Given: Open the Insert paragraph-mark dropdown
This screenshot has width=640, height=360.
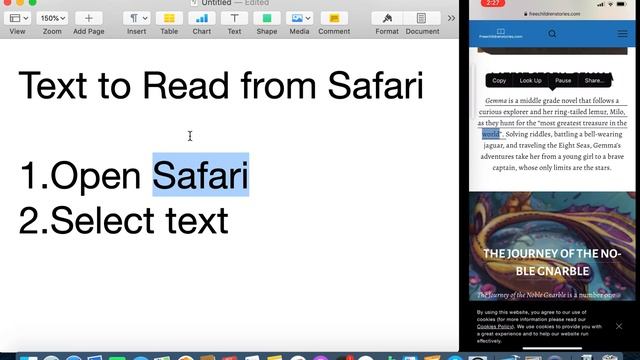Looking at the screenshot, I should pos(137,18).
